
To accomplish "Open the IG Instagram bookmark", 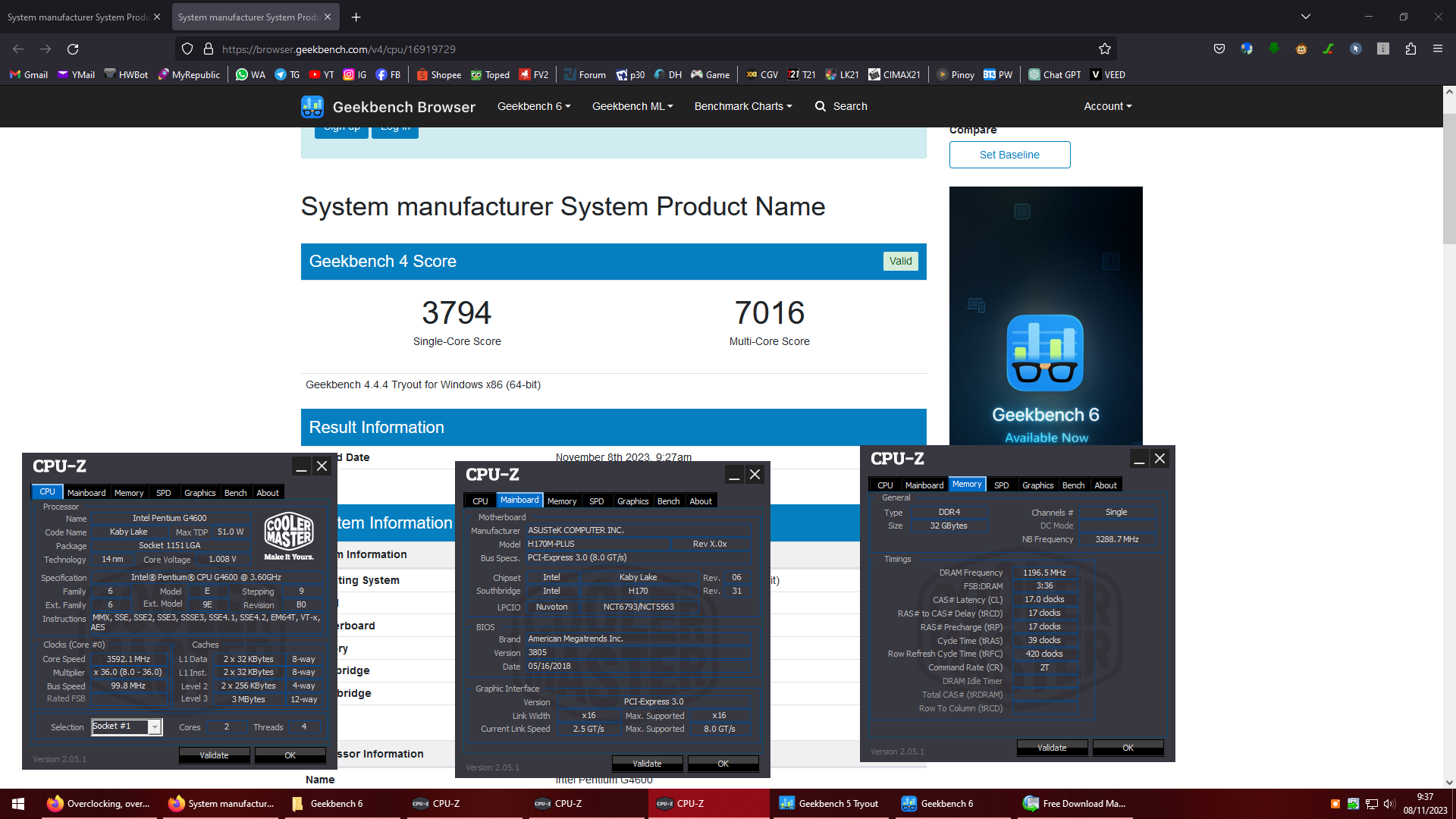I will [355, 75].
